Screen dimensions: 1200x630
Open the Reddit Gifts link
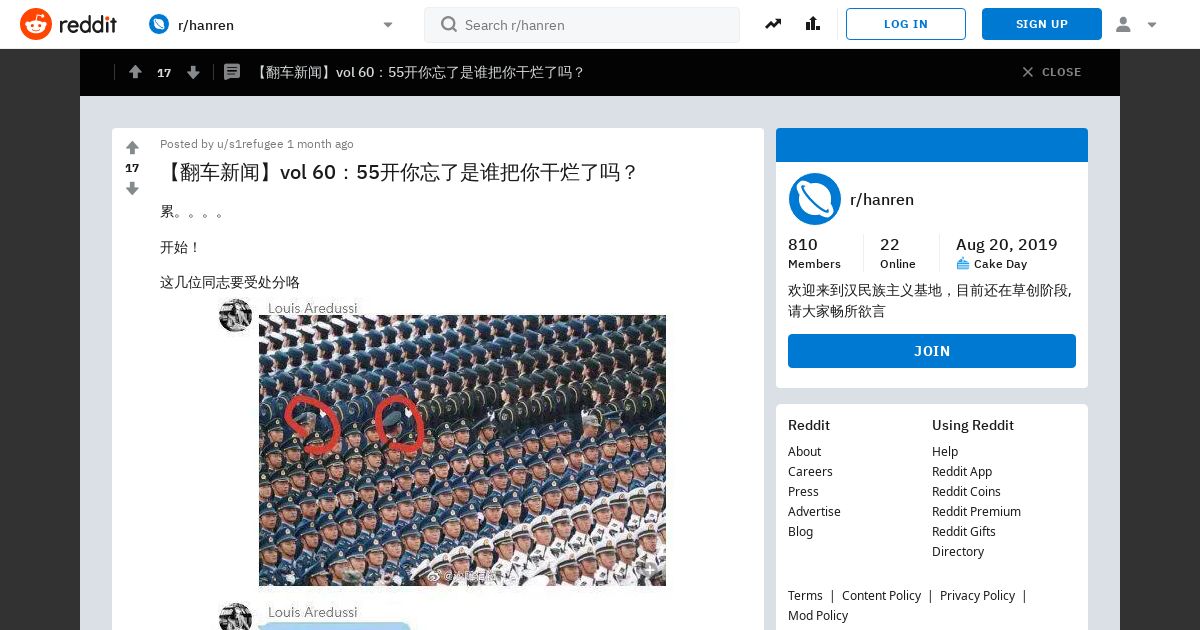(964, 531)
